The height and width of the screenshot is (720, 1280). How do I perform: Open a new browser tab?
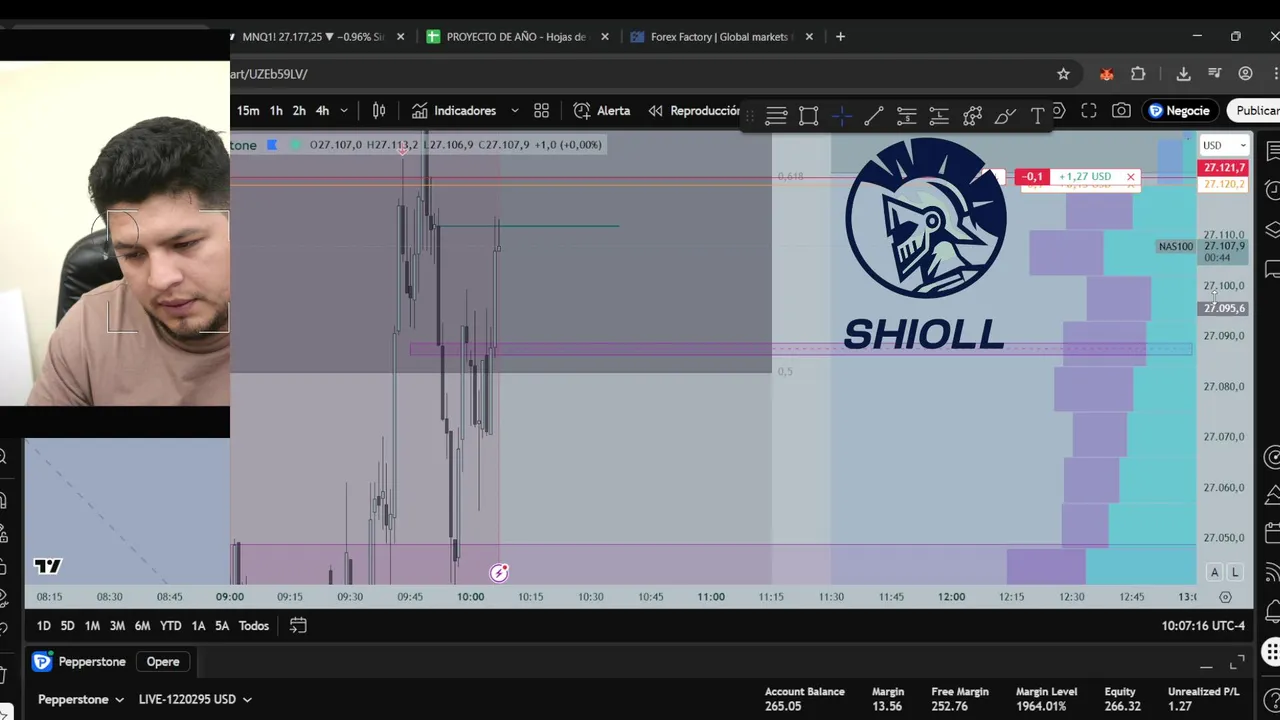(840, 37)
